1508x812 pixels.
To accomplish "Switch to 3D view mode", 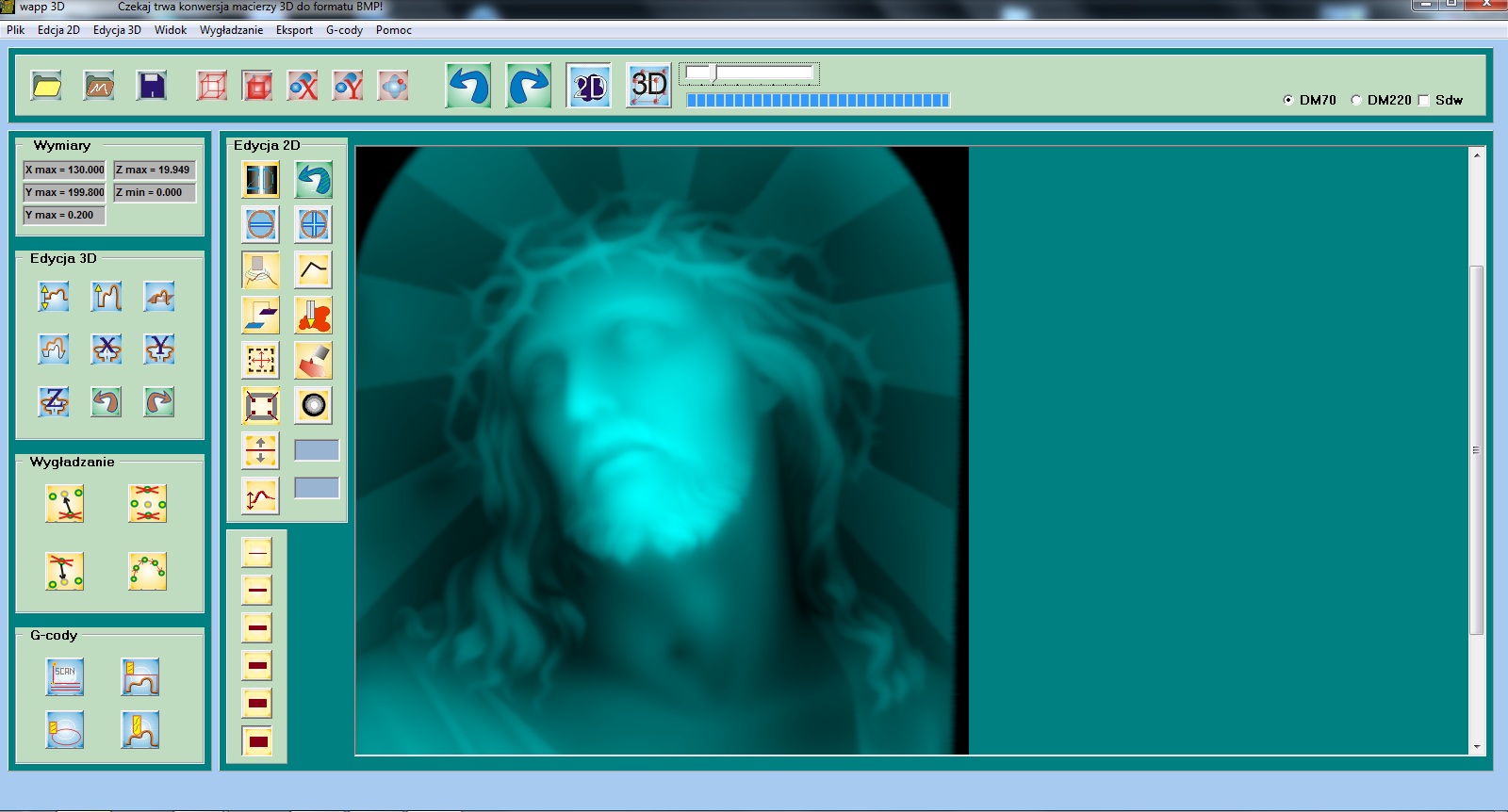I will pyautogui.click(x=649, y=86).
